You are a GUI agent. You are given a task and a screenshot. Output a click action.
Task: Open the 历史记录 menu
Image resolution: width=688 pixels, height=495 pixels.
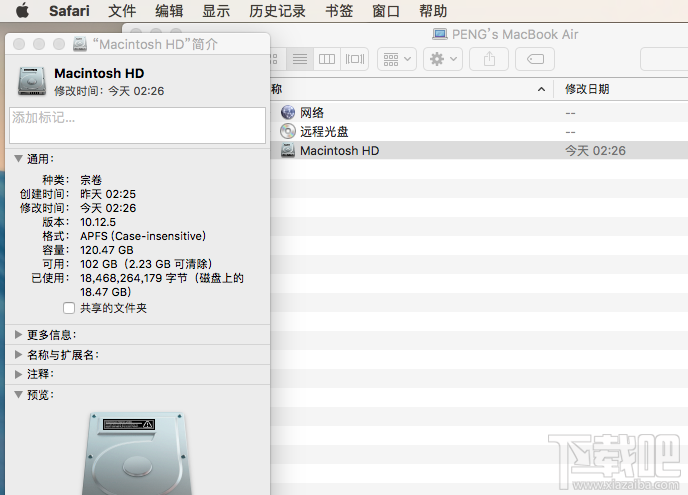pos(277,11)
